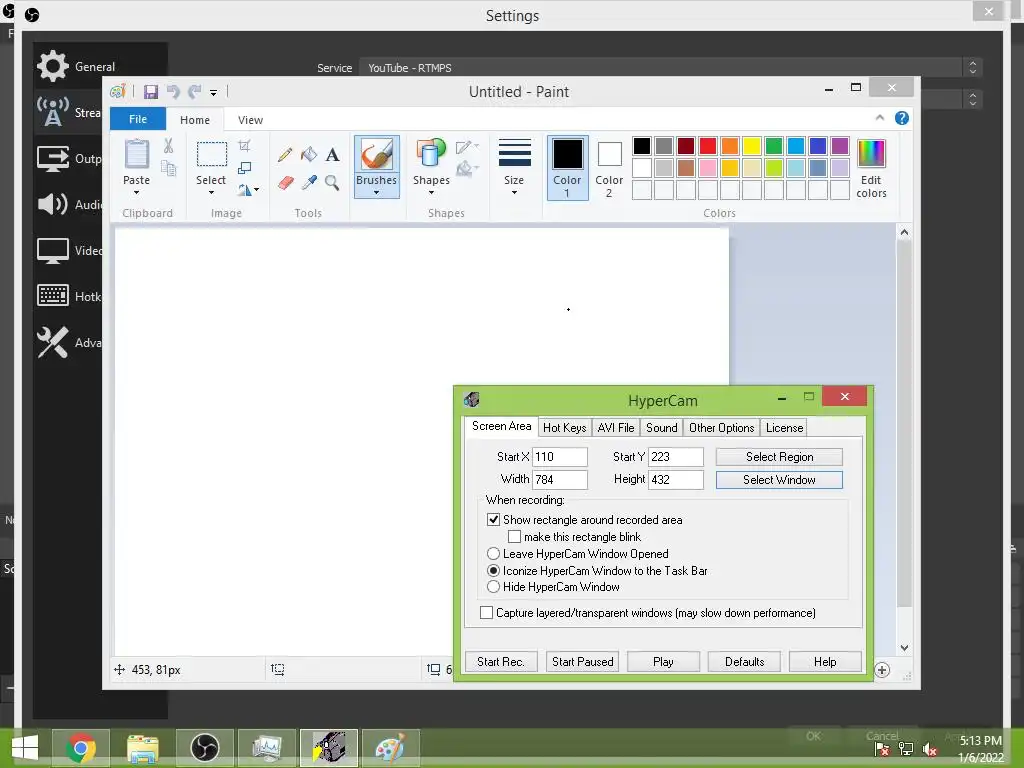Click the Resize icon in Image group
1024x768 pixels.
coord(244,168)
